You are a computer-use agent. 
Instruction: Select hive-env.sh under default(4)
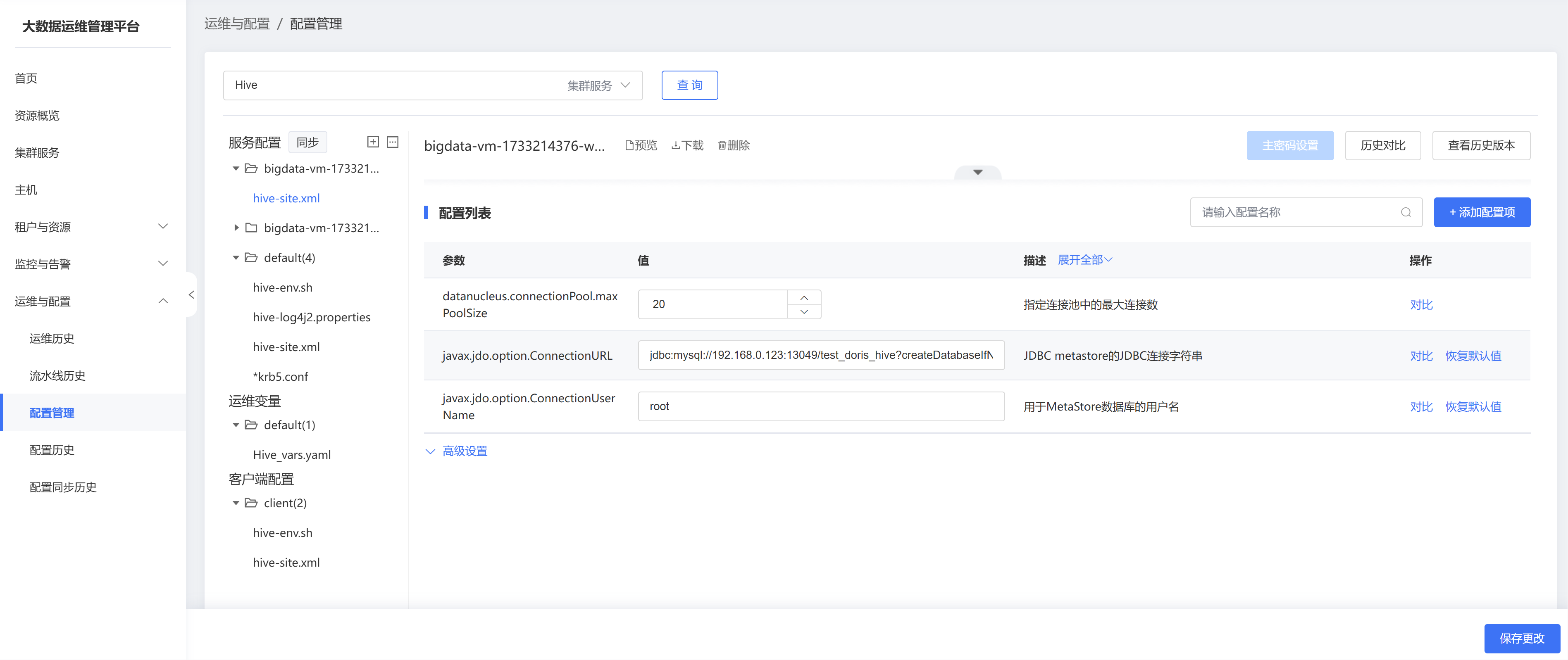coord(282,288)
